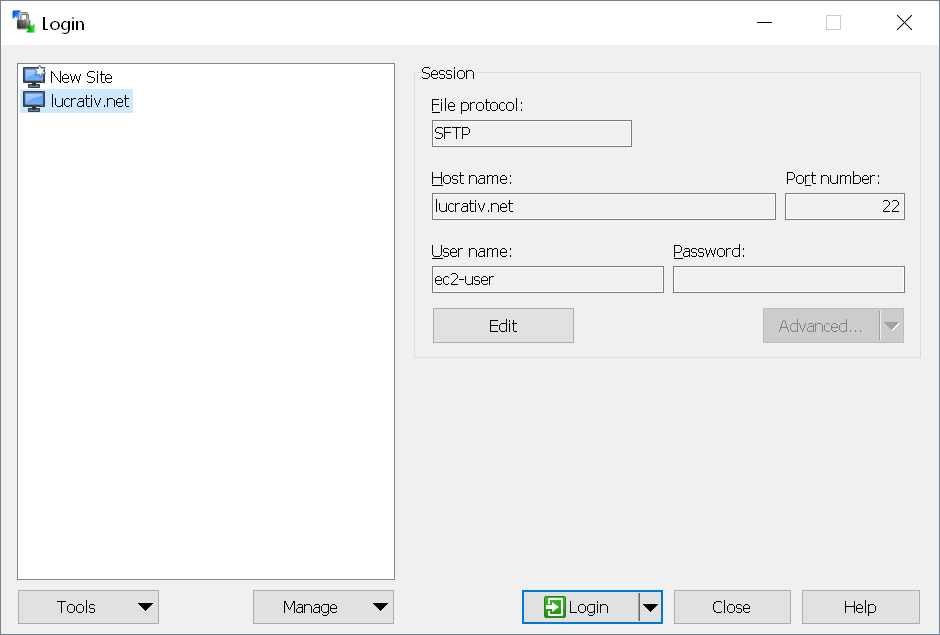Open the Manage dropdown menu
940x635 pixels.
click(323, 607)
